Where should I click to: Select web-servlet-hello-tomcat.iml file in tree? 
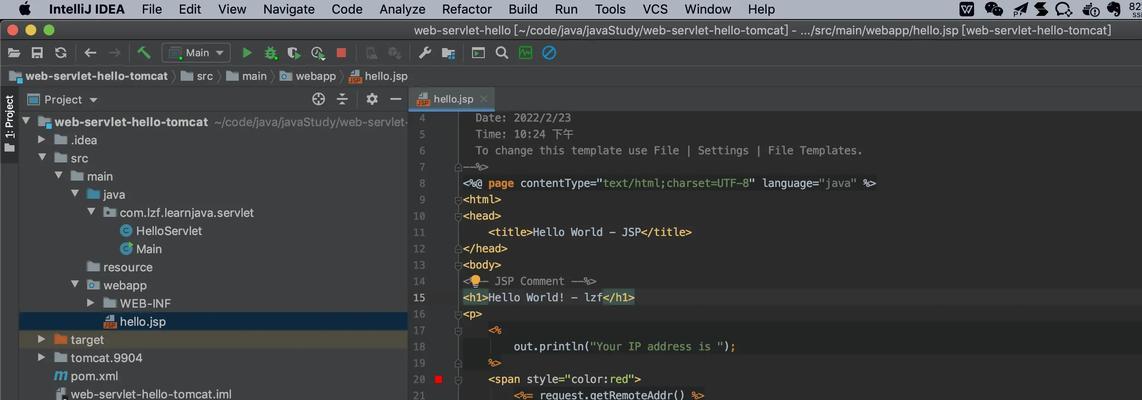pyautogui.click(x=143, y=394)
